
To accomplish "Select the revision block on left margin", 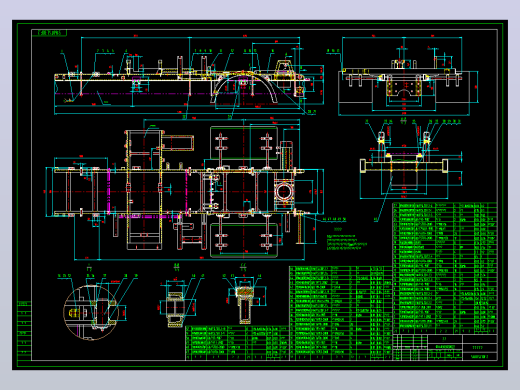I will [24, 331].
